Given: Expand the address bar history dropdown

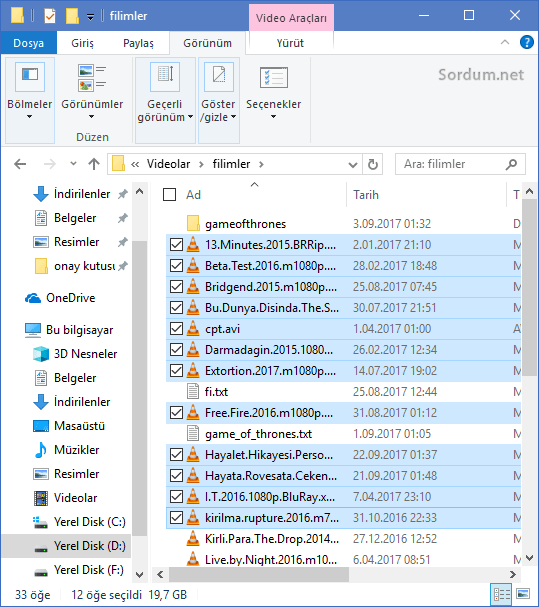Looking at the screenshot, I should 353,165.
